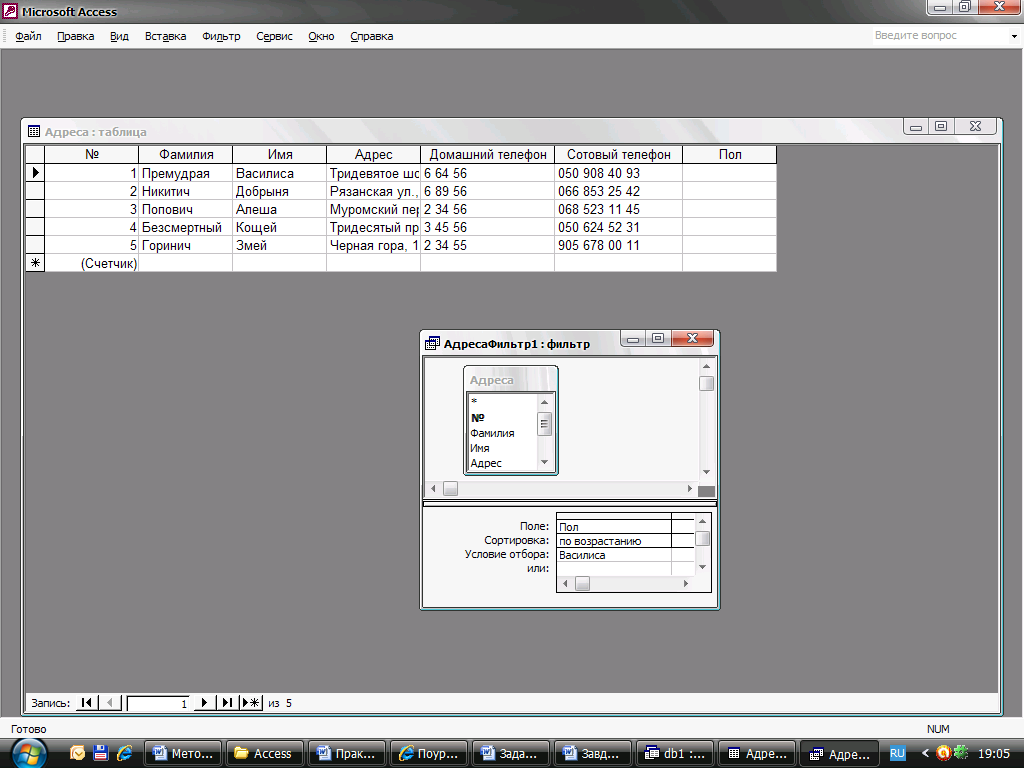Click the АдресаФильтр1 filter window icon
The width and height of the screenshot is (1024, 768).
click(x=432, y=344)
